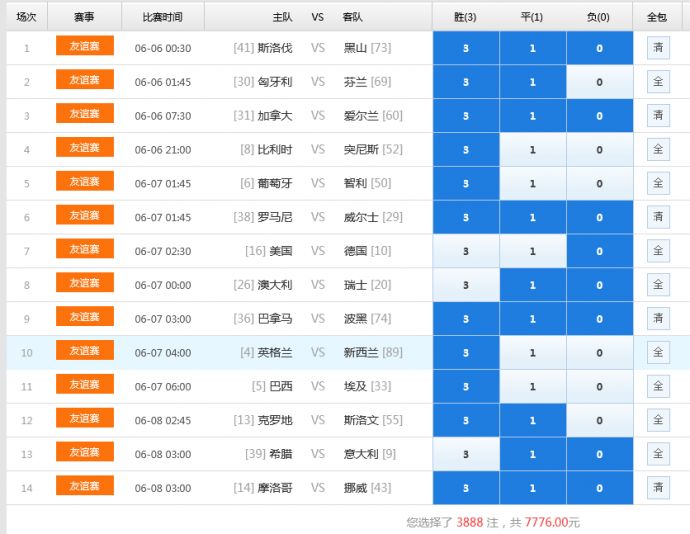Toggle win (3) for match 1 斯洛伐 vs 黑山
The height and width of the screenshot is (534, 690).
pyautogui.click(x=466, y=48)
